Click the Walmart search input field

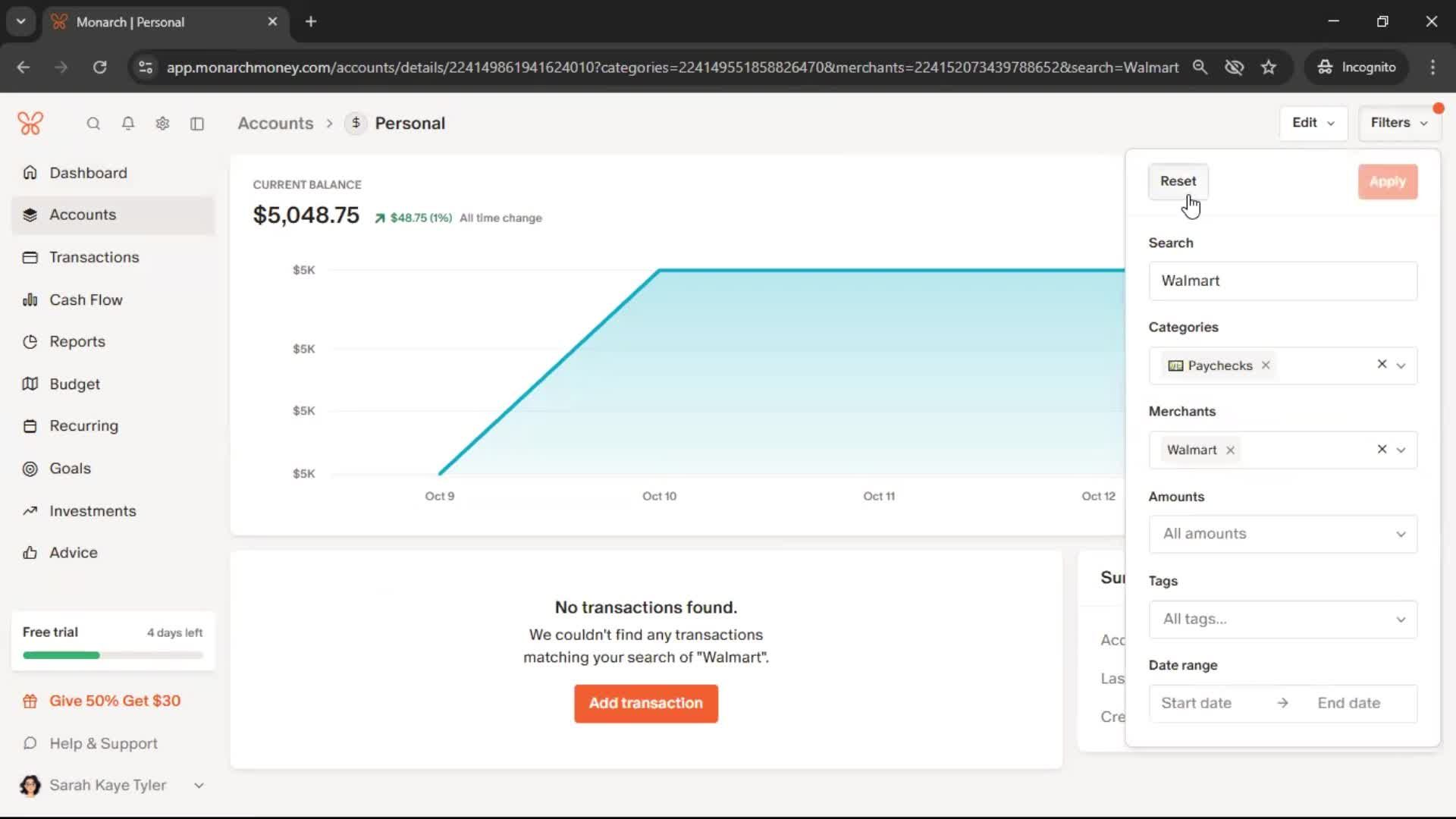pos(1282,281)
